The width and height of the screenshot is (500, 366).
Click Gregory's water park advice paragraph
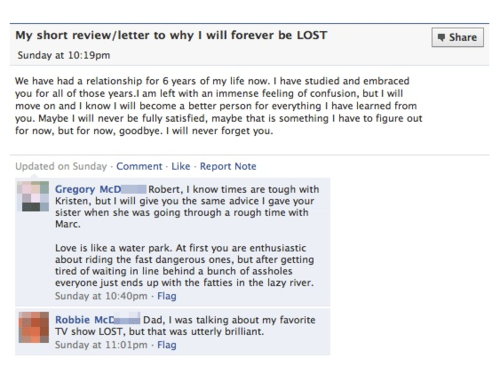pos(185,265)
